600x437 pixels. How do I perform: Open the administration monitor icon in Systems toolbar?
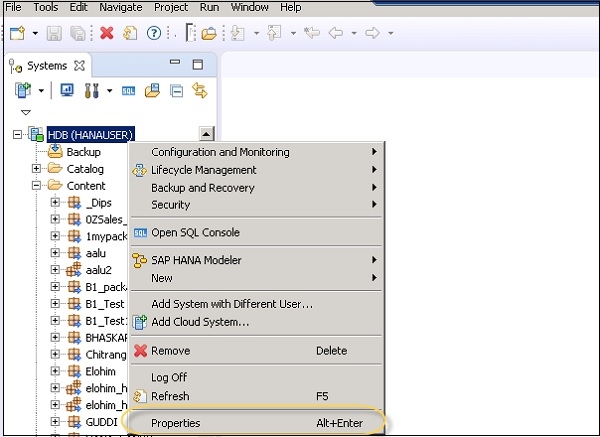point(68,91)
